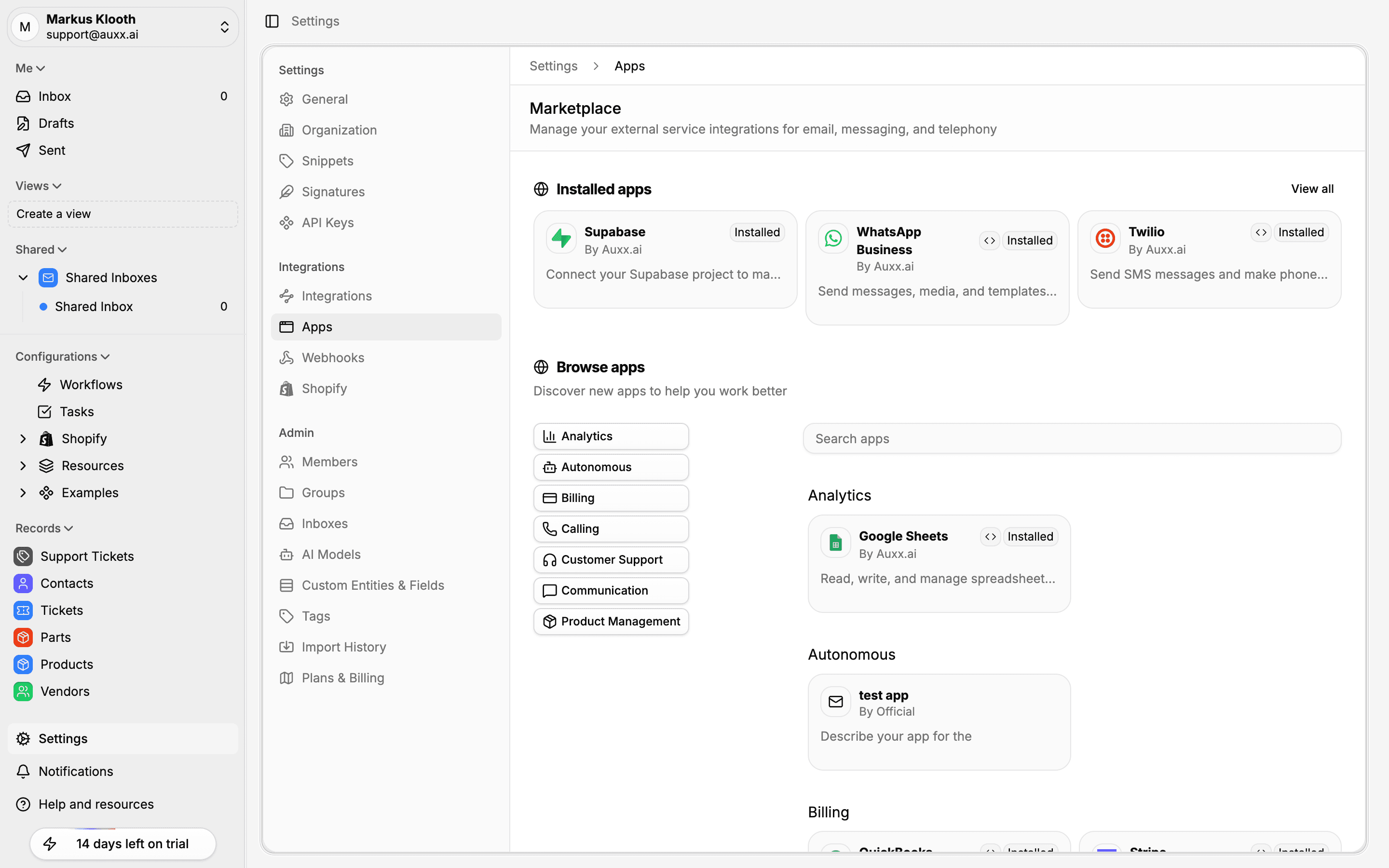Toggle the sidebar panel icon
Image resolution: width=1389 pixels, height=868 pixels.
point(272,21)
